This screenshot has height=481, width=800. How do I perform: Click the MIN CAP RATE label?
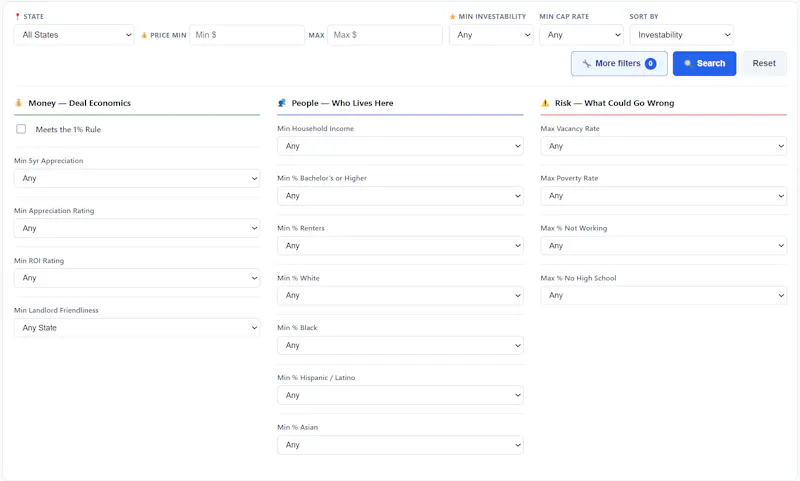pos(564,16)
